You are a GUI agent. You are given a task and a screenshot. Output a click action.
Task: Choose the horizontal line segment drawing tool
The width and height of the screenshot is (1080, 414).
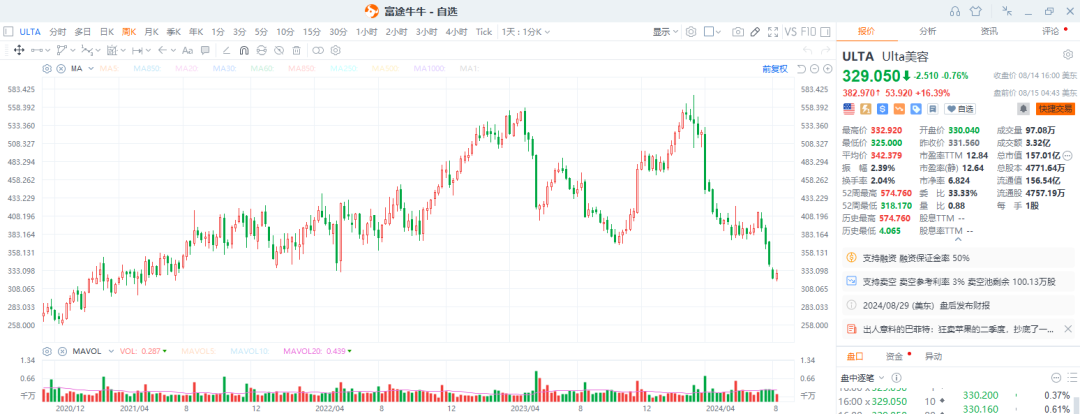(36, 50)
